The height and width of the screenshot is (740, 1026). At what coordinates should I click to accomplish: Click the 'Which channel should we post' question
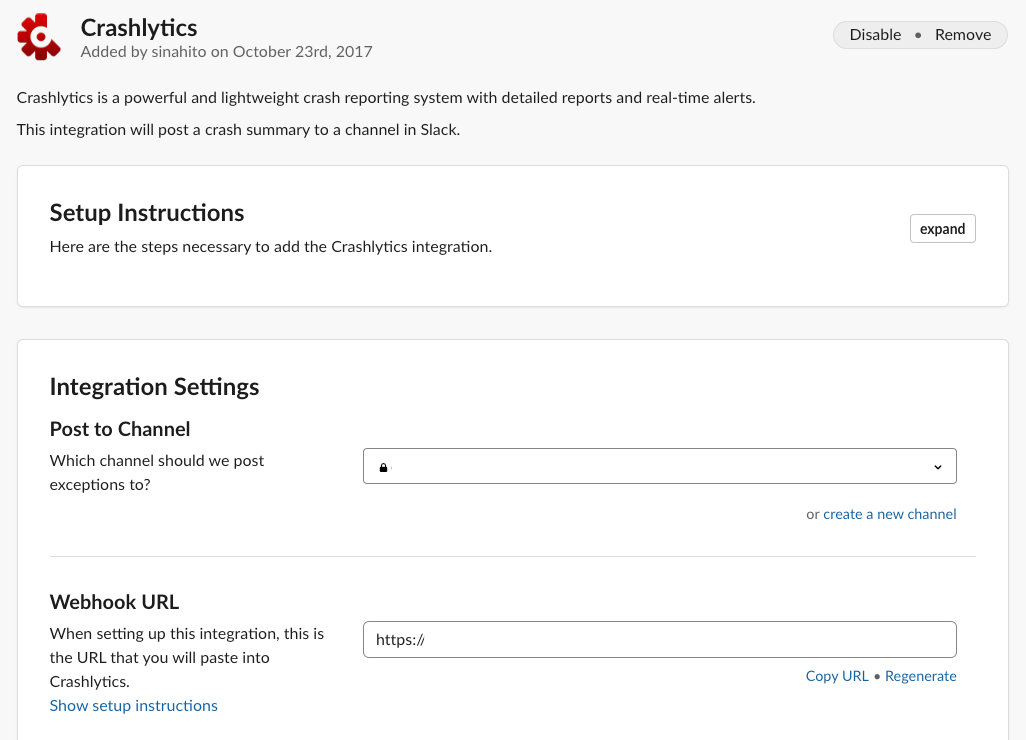(157, 461)
